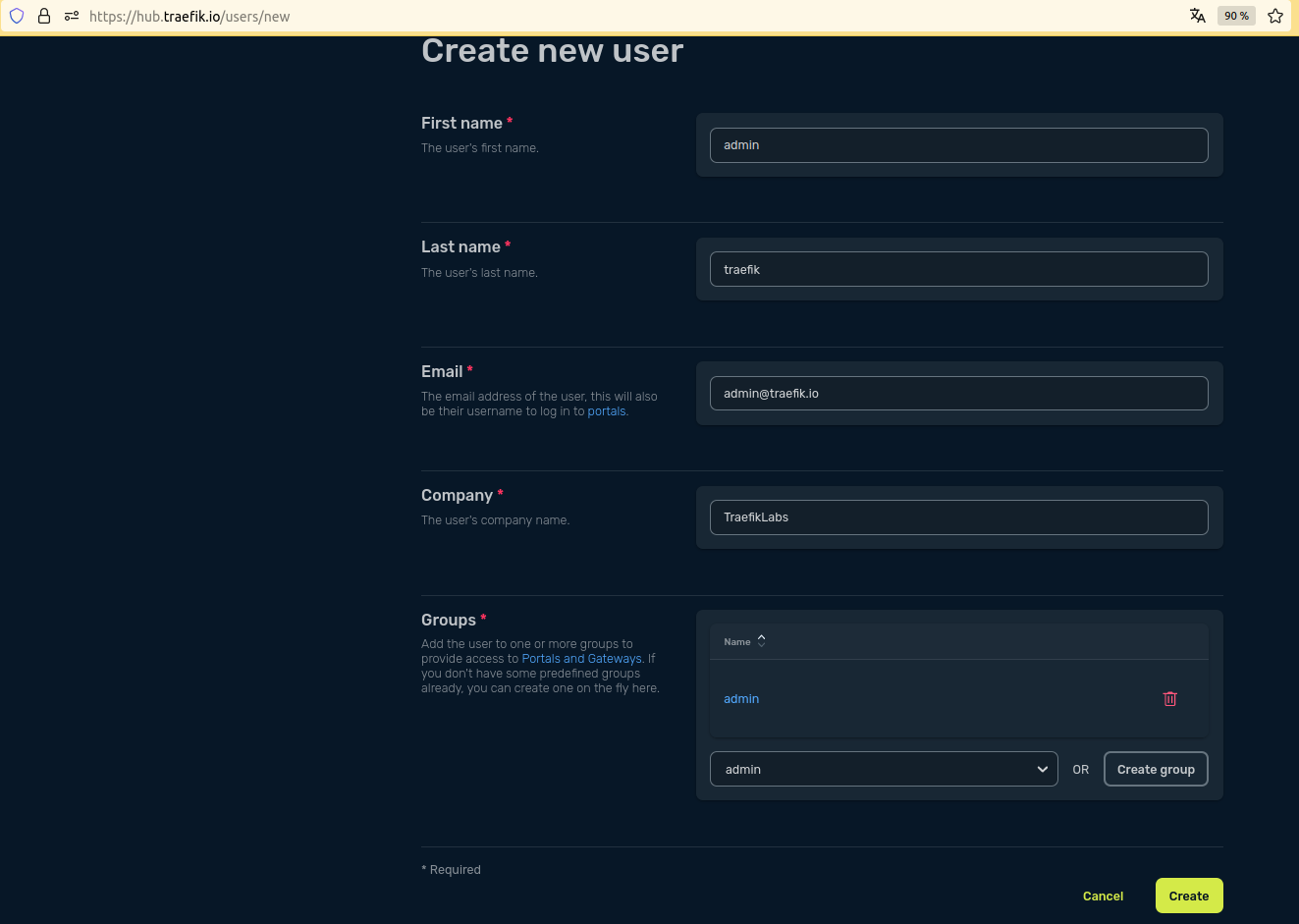This screenshot has width=1299, height=924.
Task: Delete the admin group using trash icon
Action: 1169,698
